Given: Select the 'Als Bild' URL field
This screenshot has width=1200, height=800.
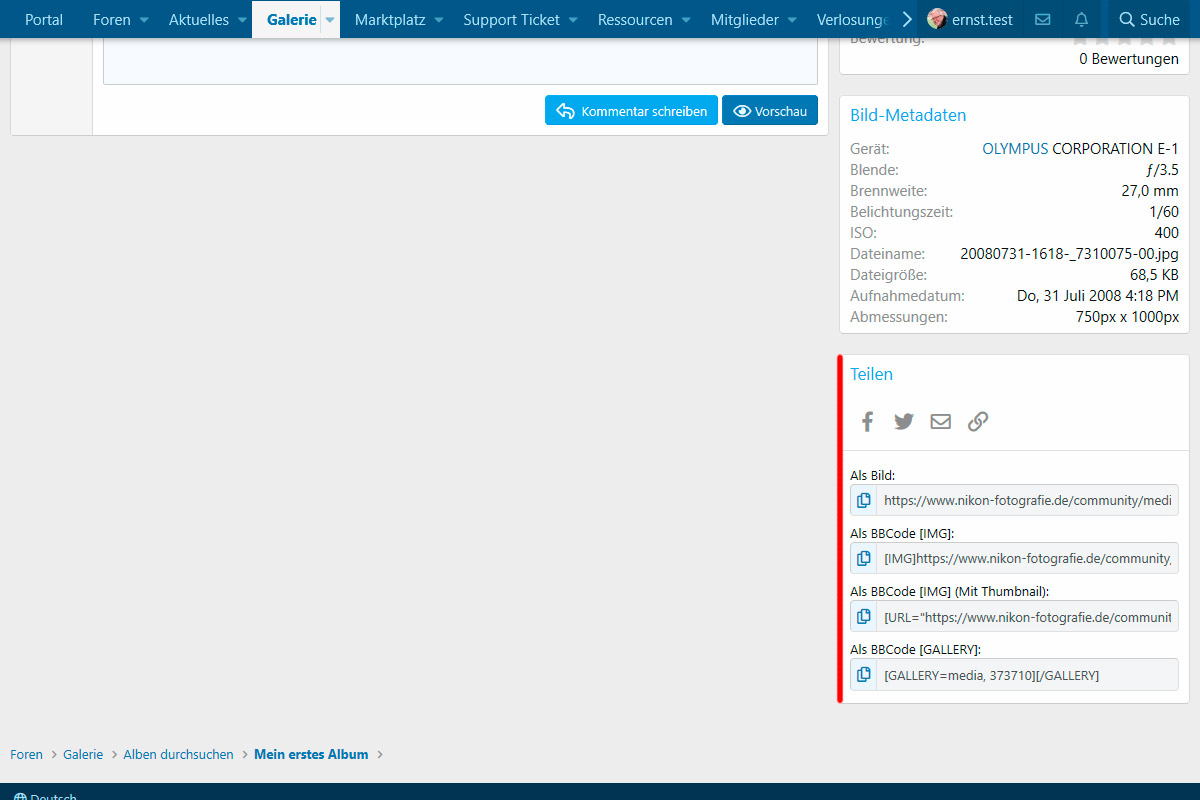Looking at the screenshot, I should pos(1027,500).
